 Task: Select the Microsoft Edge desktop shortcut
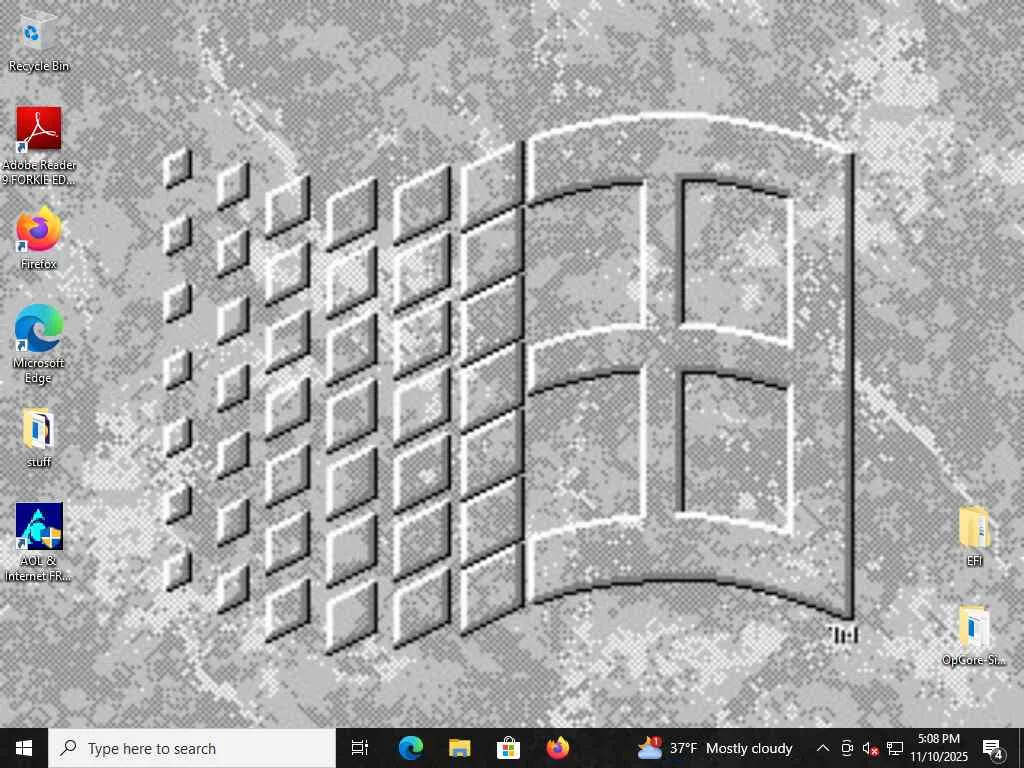[x=39, y=344]
